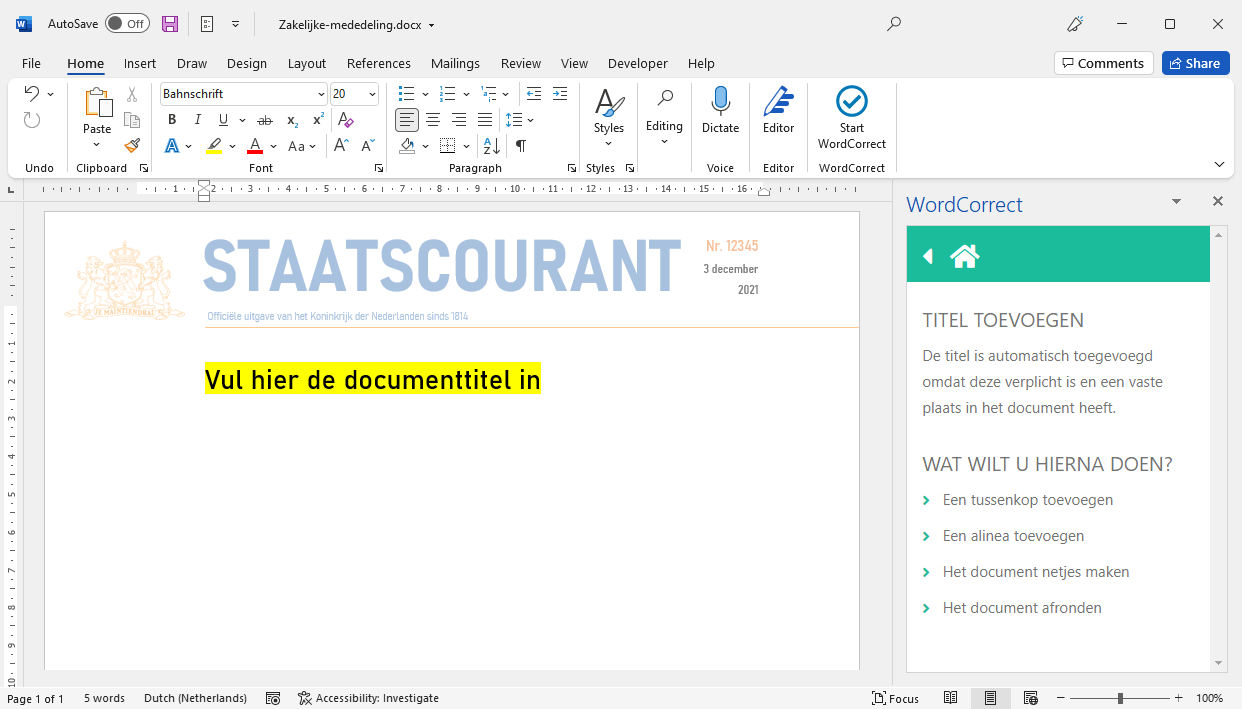The height and width of the screenshot is (709, 1242).
Task: Click Increase Indent icon
Action: tap(561, 94)
